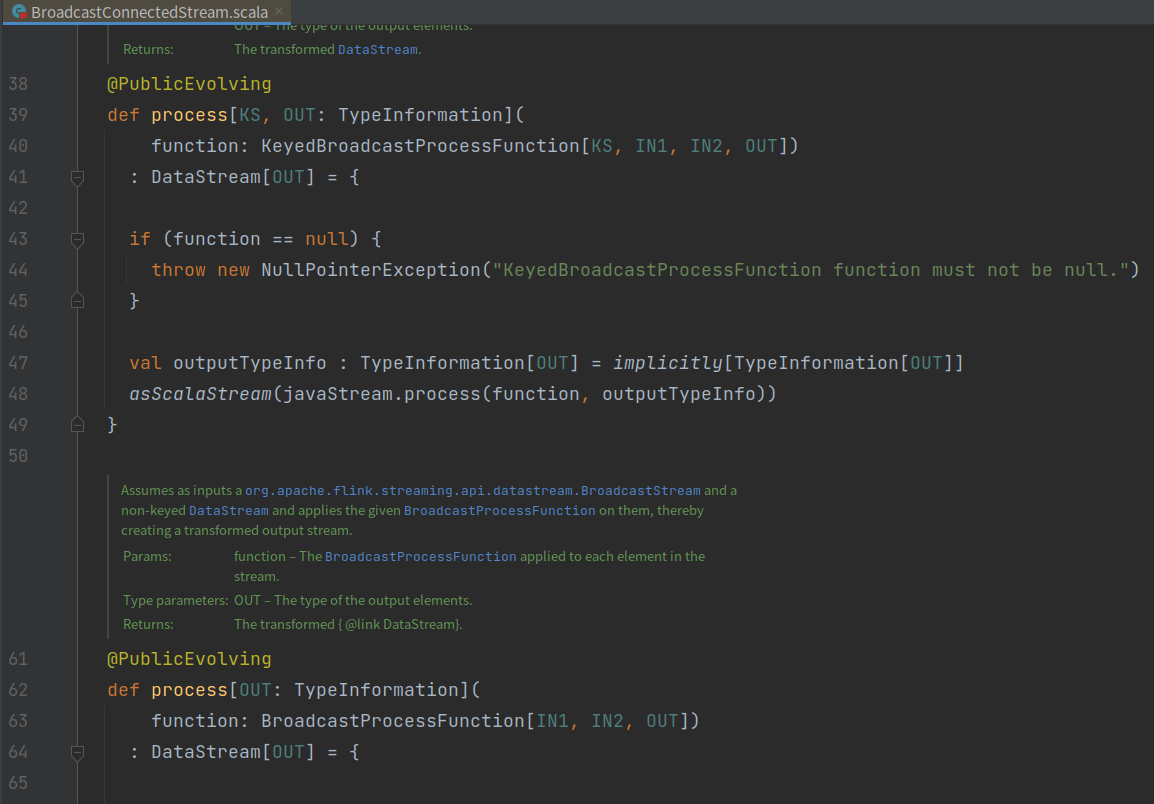This screenshot has height=804, width=1154.
Task: Click '{@link DataStream}' text in Returns doc
Action: coord(400,624)
